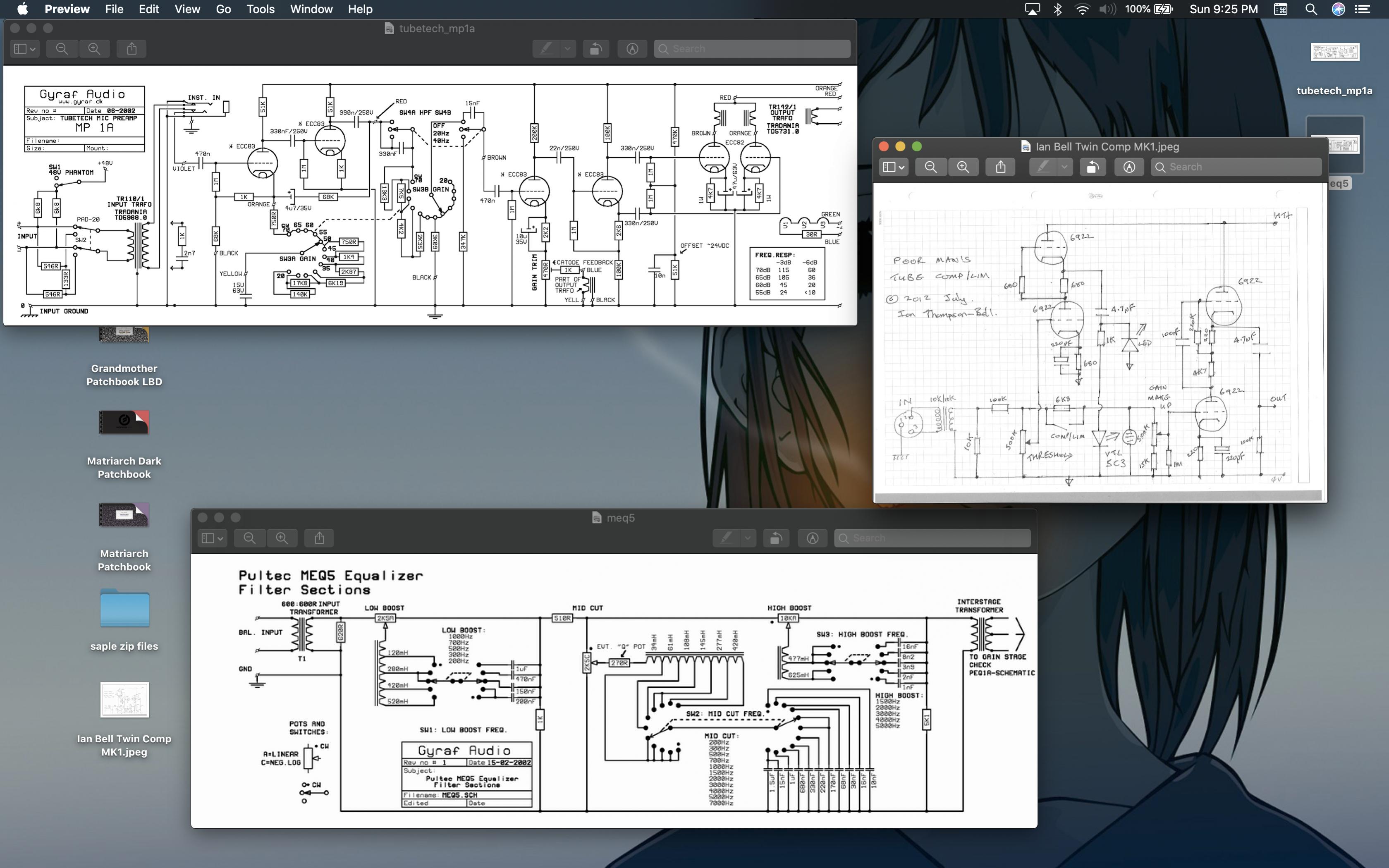
Task: Show Markup toolbar in tubetech_mp1a window
Action: pyautogui.click(x=632, y=49)
